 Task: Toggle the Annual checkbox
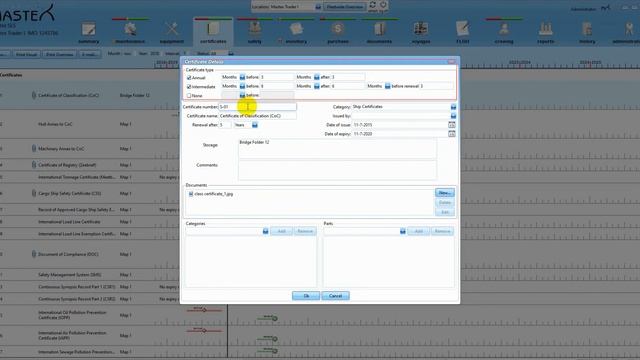click(x=189, y=78)
